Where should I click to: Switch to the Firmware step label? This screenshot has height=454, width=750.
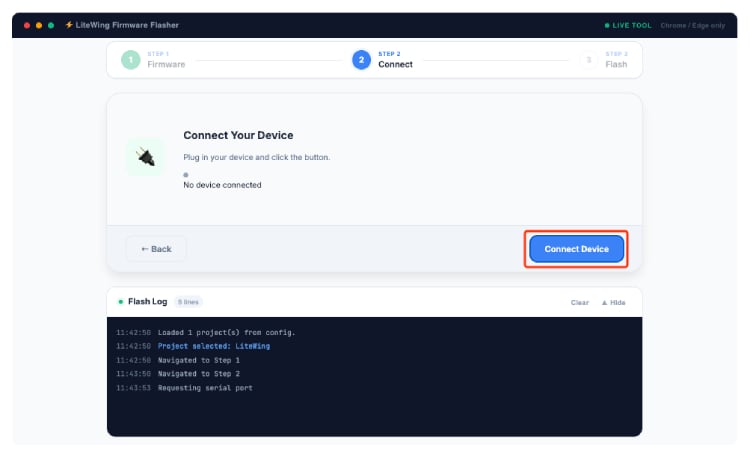[x=166, y=64]
